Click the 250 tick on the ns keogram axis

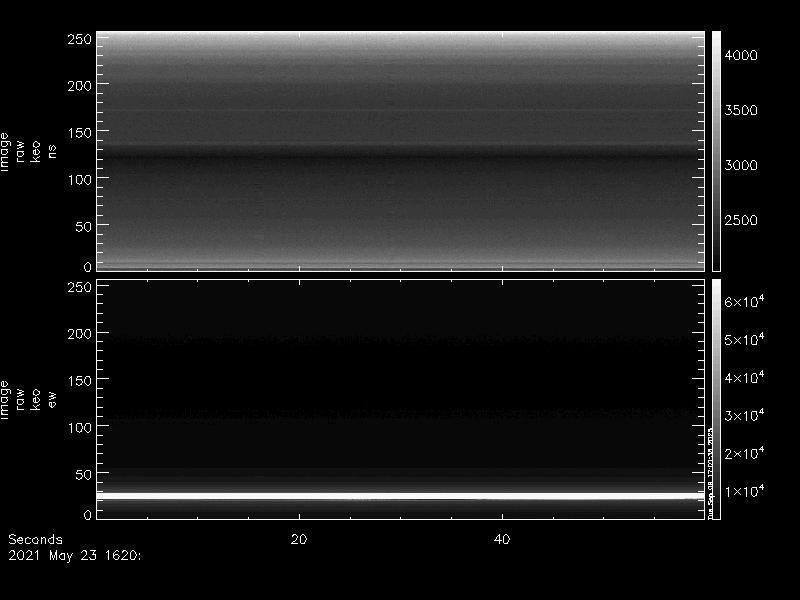pyautogui.click(x=78, y=39)
